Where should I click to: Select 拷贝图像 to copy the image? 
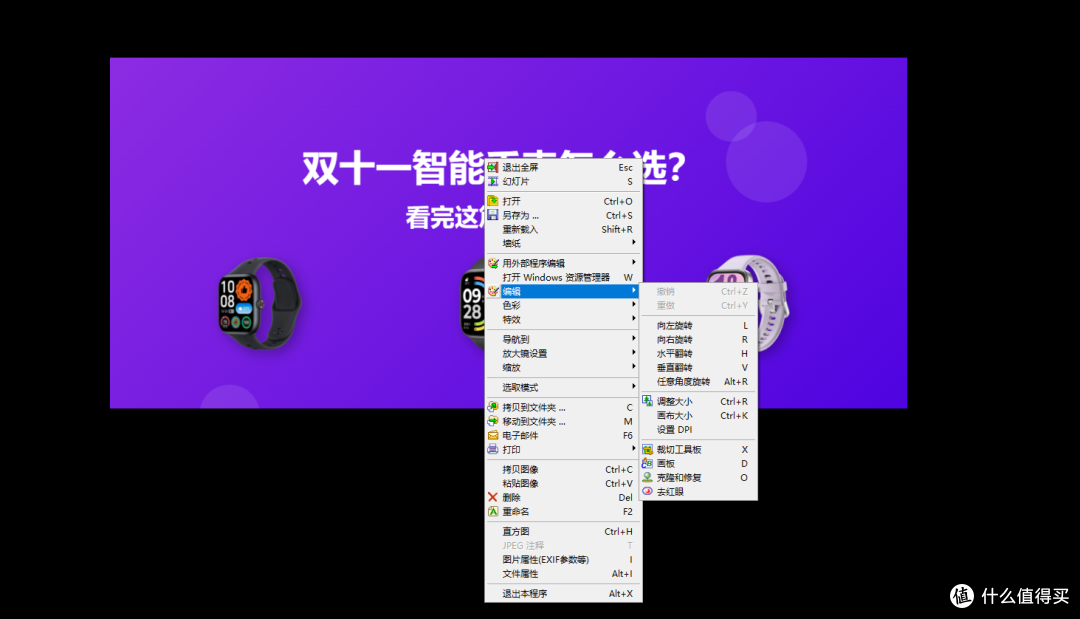tap(563, 470)
